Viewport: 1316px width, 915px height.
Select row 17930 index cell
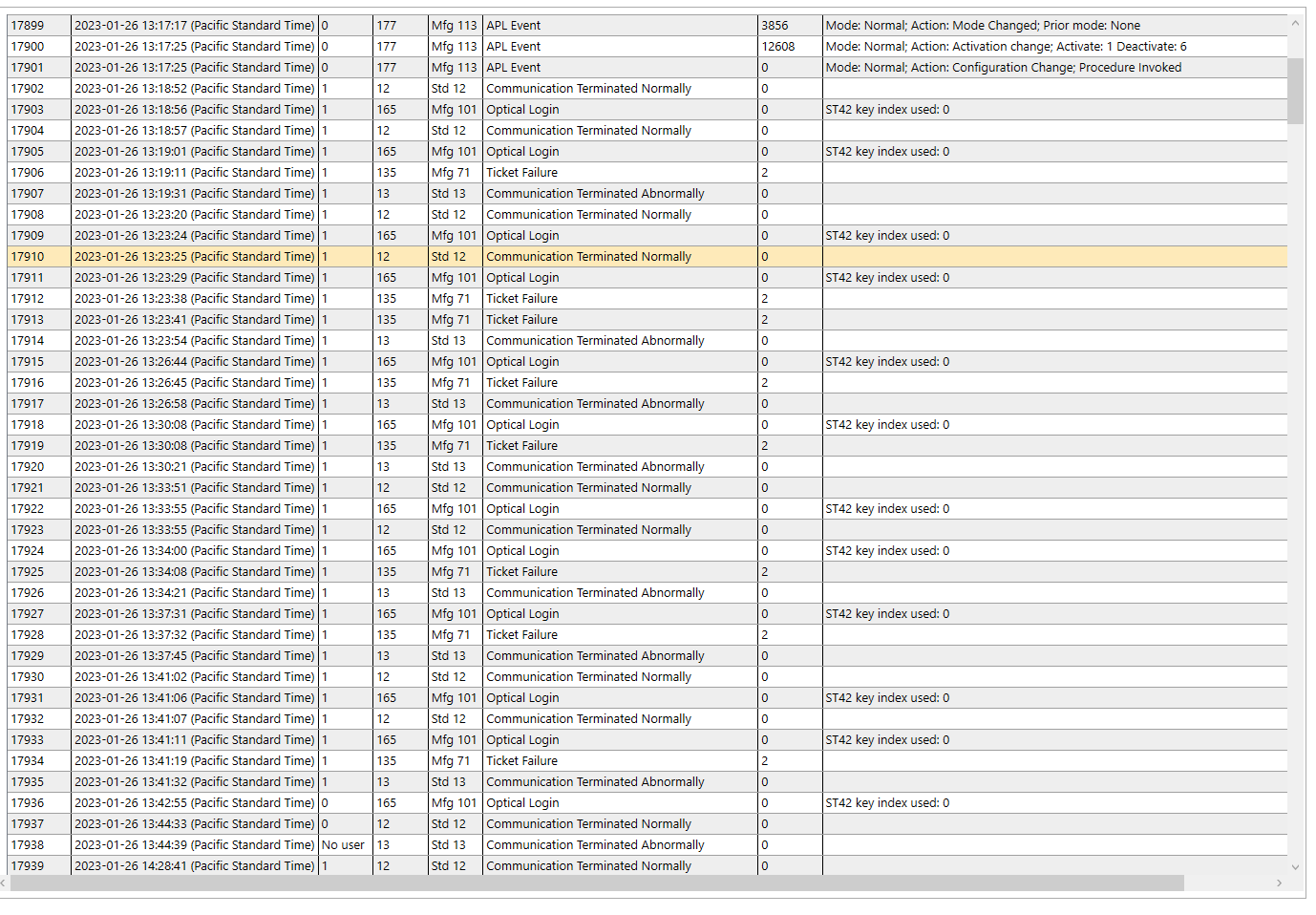pyautogui.click(x=39, y=677)
